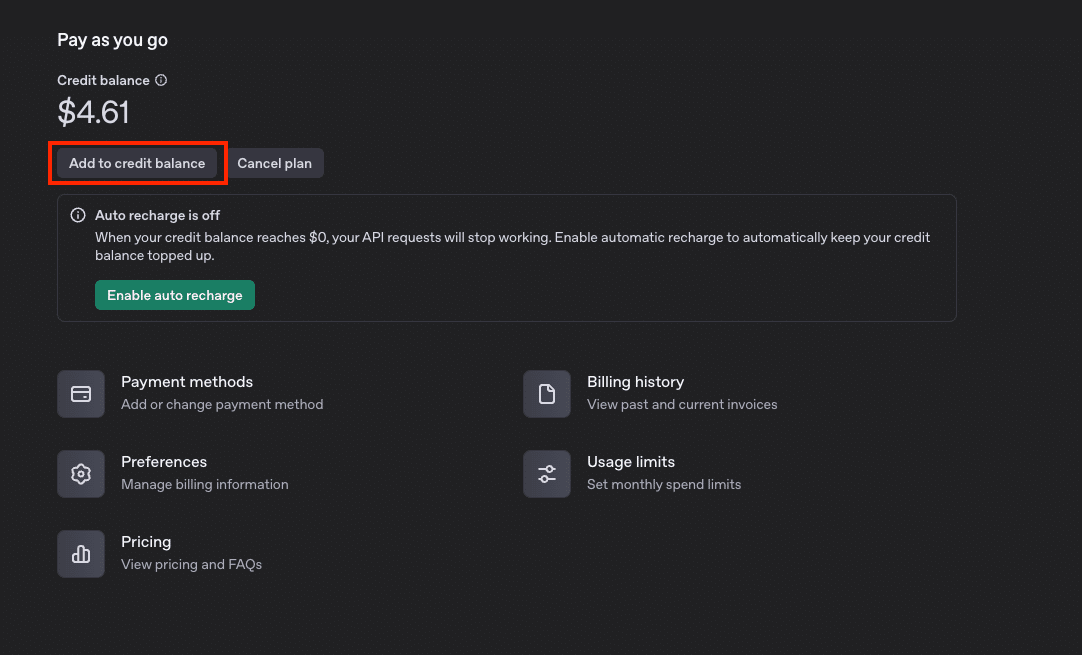Open the Pricing bar chart icon
The width and height of the screenshot is (1082, 655).
point(81,554)
